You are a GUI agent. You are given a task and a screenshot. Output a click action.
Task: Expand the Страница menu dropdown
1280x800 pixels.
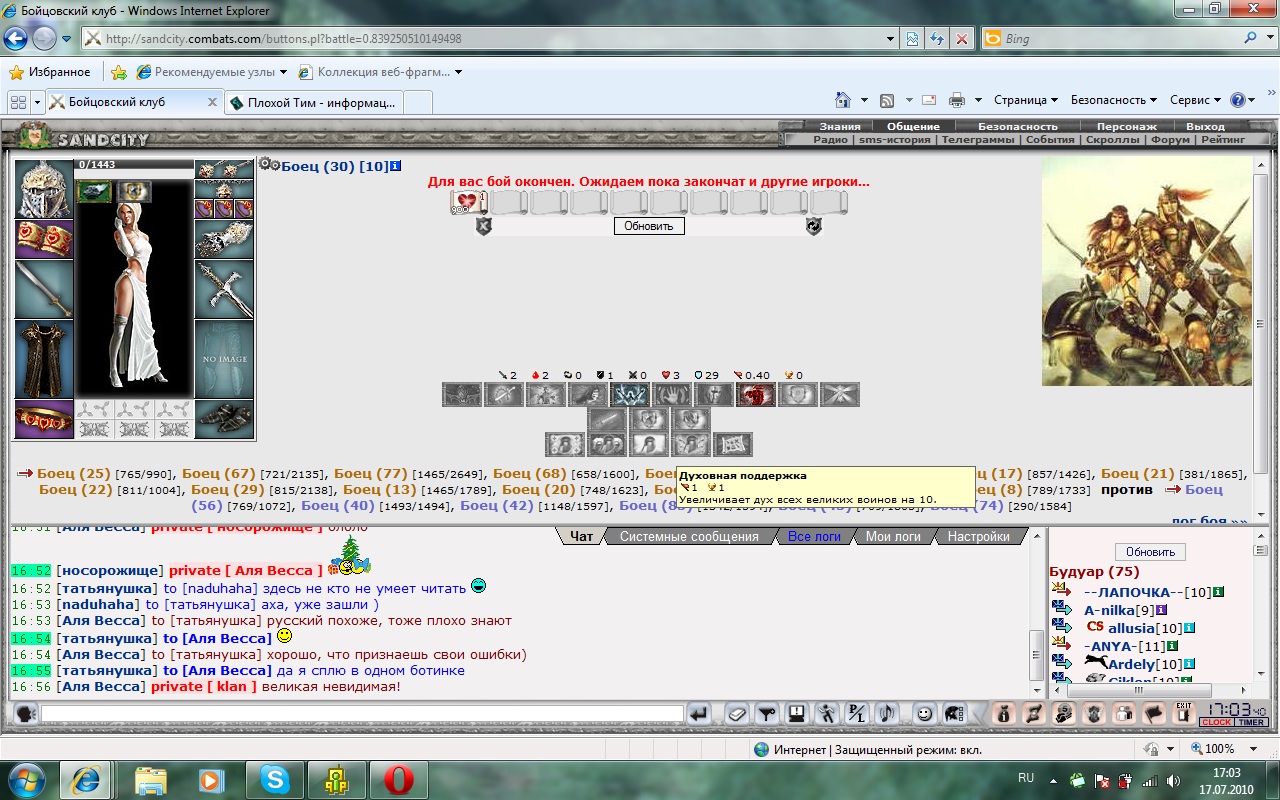point(1026,100)
